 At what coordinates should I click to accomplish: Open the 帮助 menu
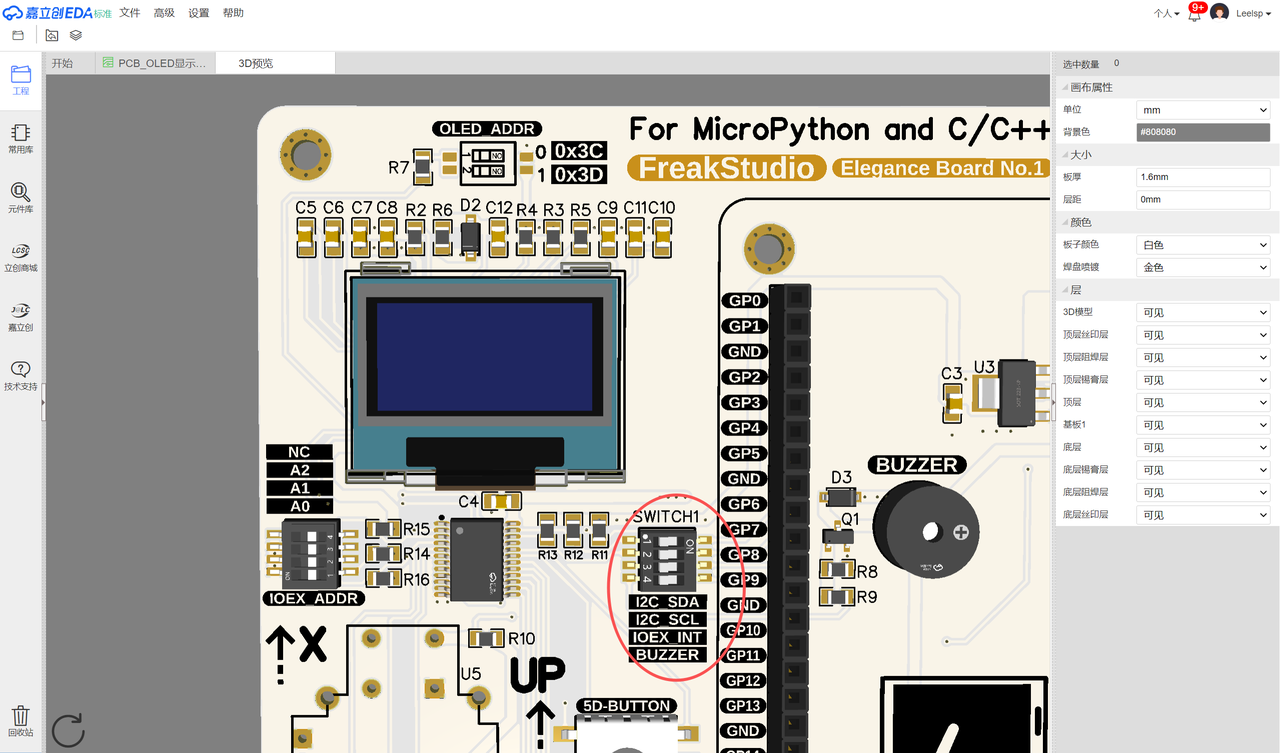pyautogui.click(x=232, y=13)
